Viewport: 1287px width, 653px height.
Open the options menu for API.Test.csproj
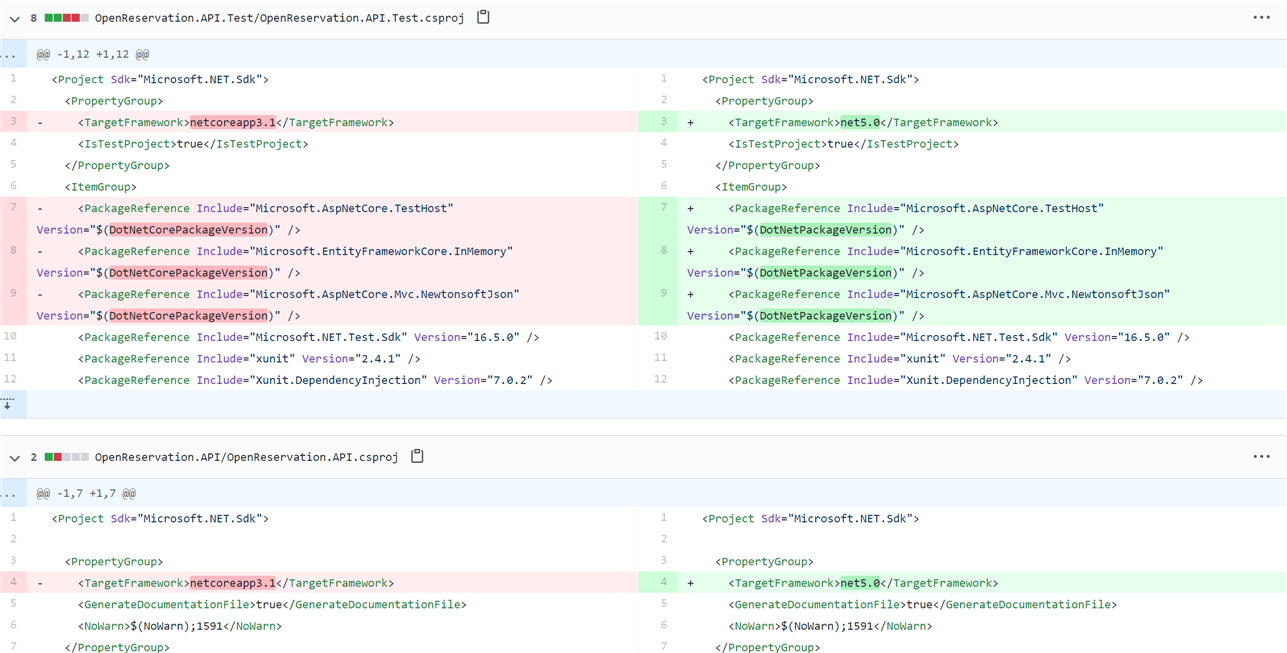1261,17
